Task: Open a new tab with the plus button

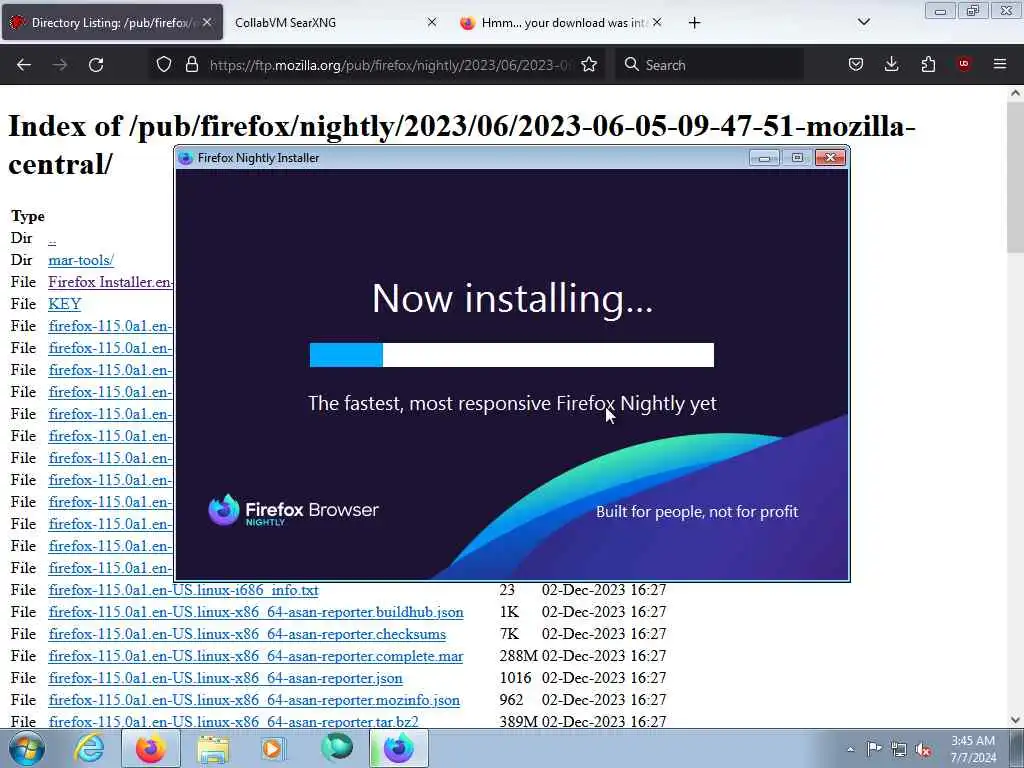Action: click(694, 23)
